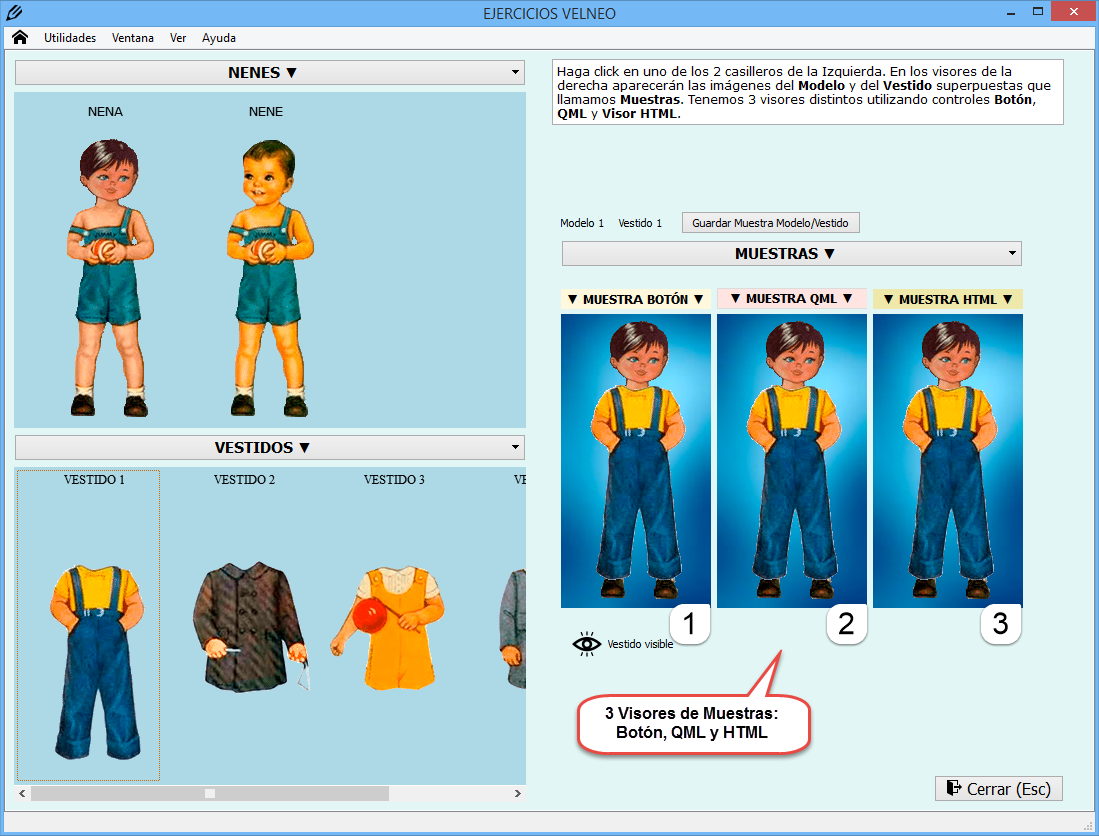Click the right arrow of dress scrollbar
1099x836 pixels.
[x=517, y=793]
